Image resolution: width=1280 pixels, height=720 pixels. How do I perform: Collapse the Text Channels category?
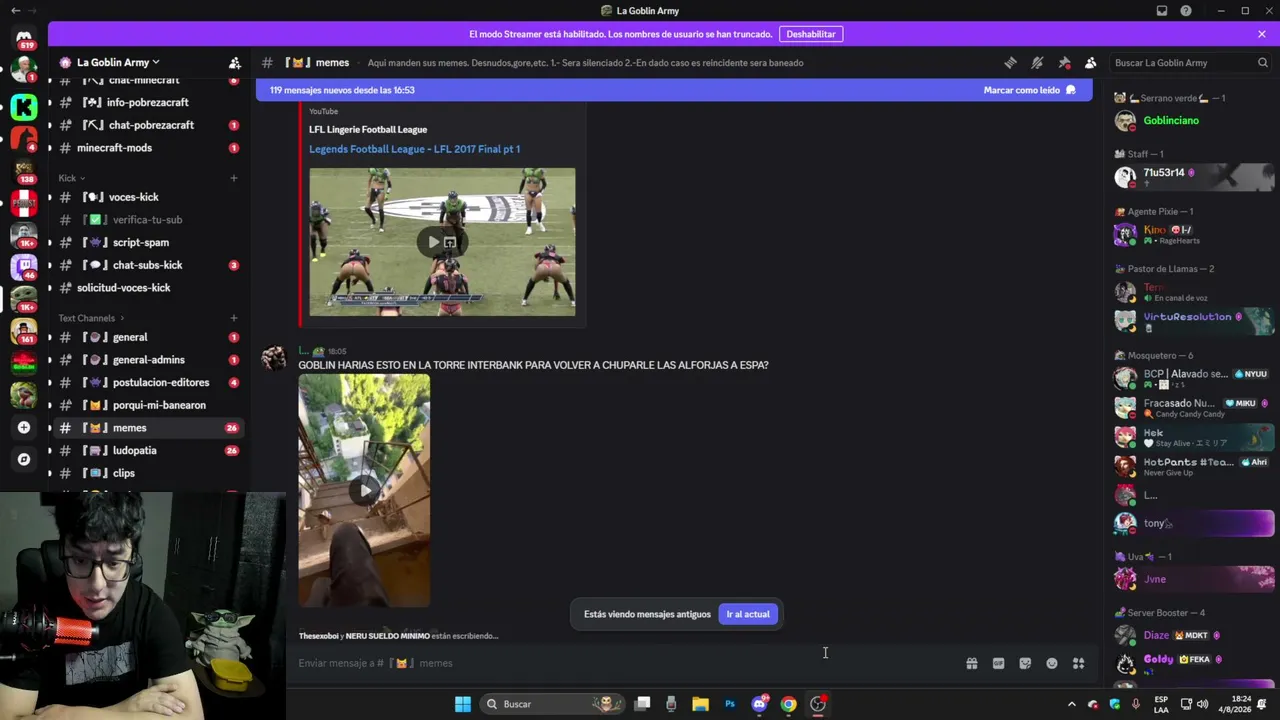[90, 318]
